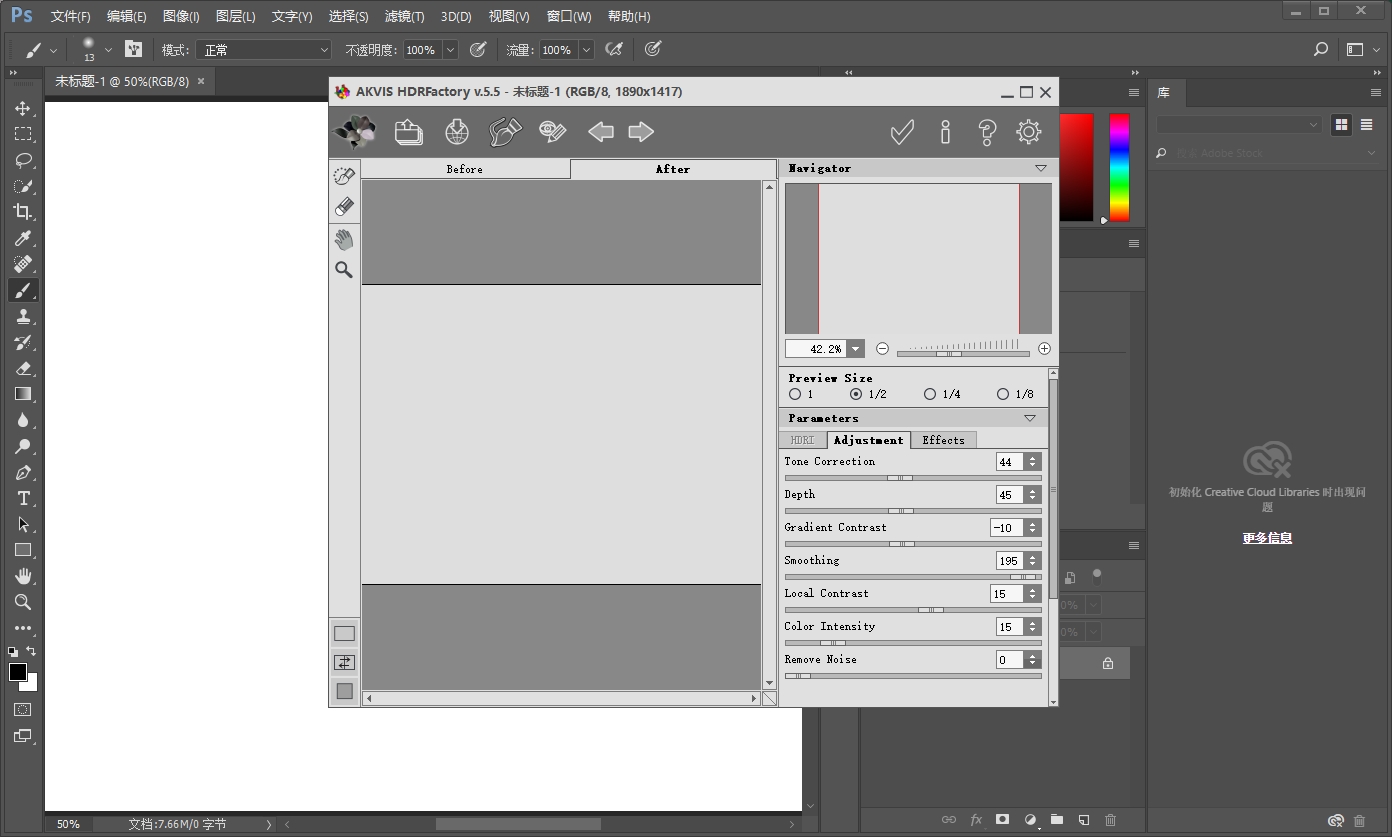Select the Photoshop Hand tool
The image size is (1392, 837).
click(23, 576)
